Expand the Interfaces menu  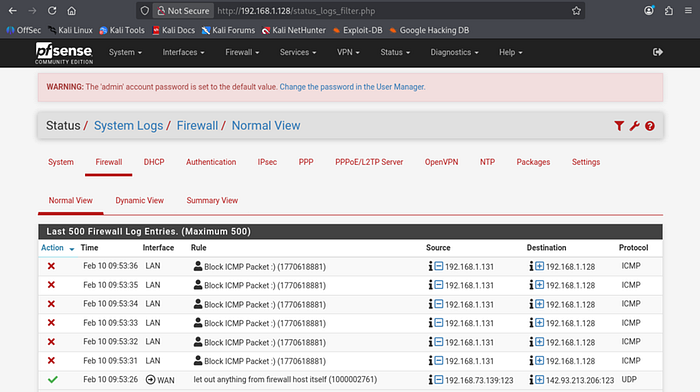tap(183, 52)
